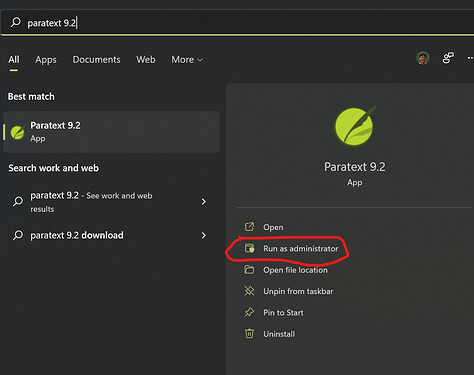The height and width of the screenshot is (375, 474).
Task: Click the 'Search work and web' heading
Action: pyautogui.click(x=53, y=168)
